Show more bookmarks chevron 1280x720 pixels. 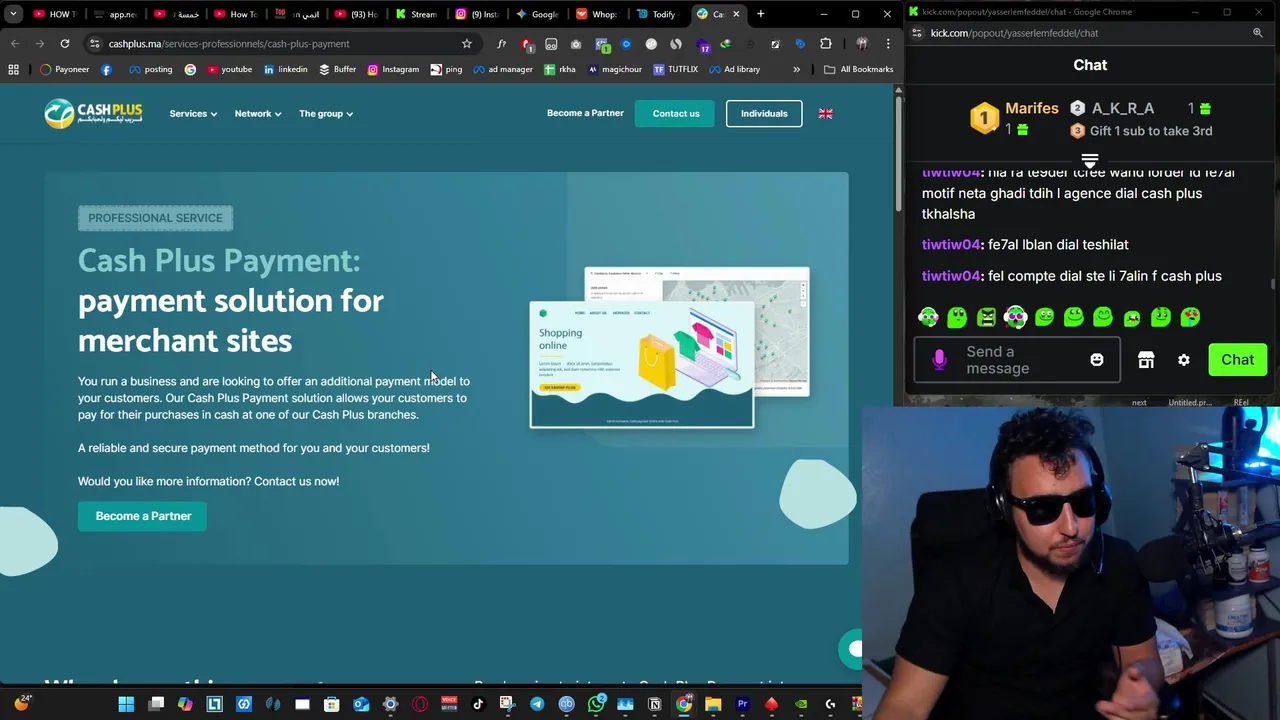coord(796,70)
